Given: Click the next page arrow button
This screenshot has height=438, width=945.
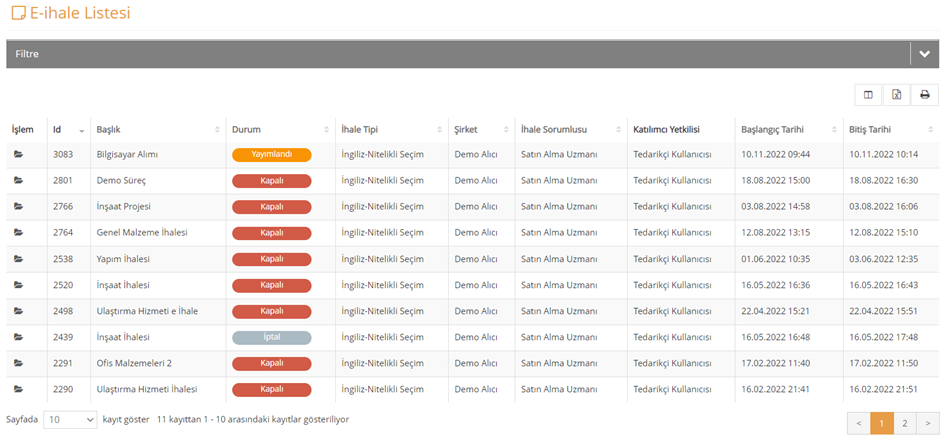Looking at the screenshot, I should (x=928, y=424).
